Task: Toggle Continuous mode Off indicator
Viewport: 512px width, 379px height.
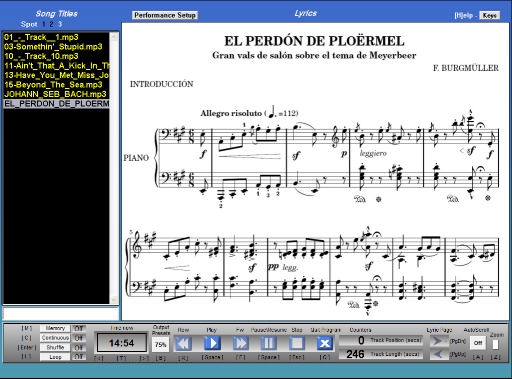Action: [79, 338]
